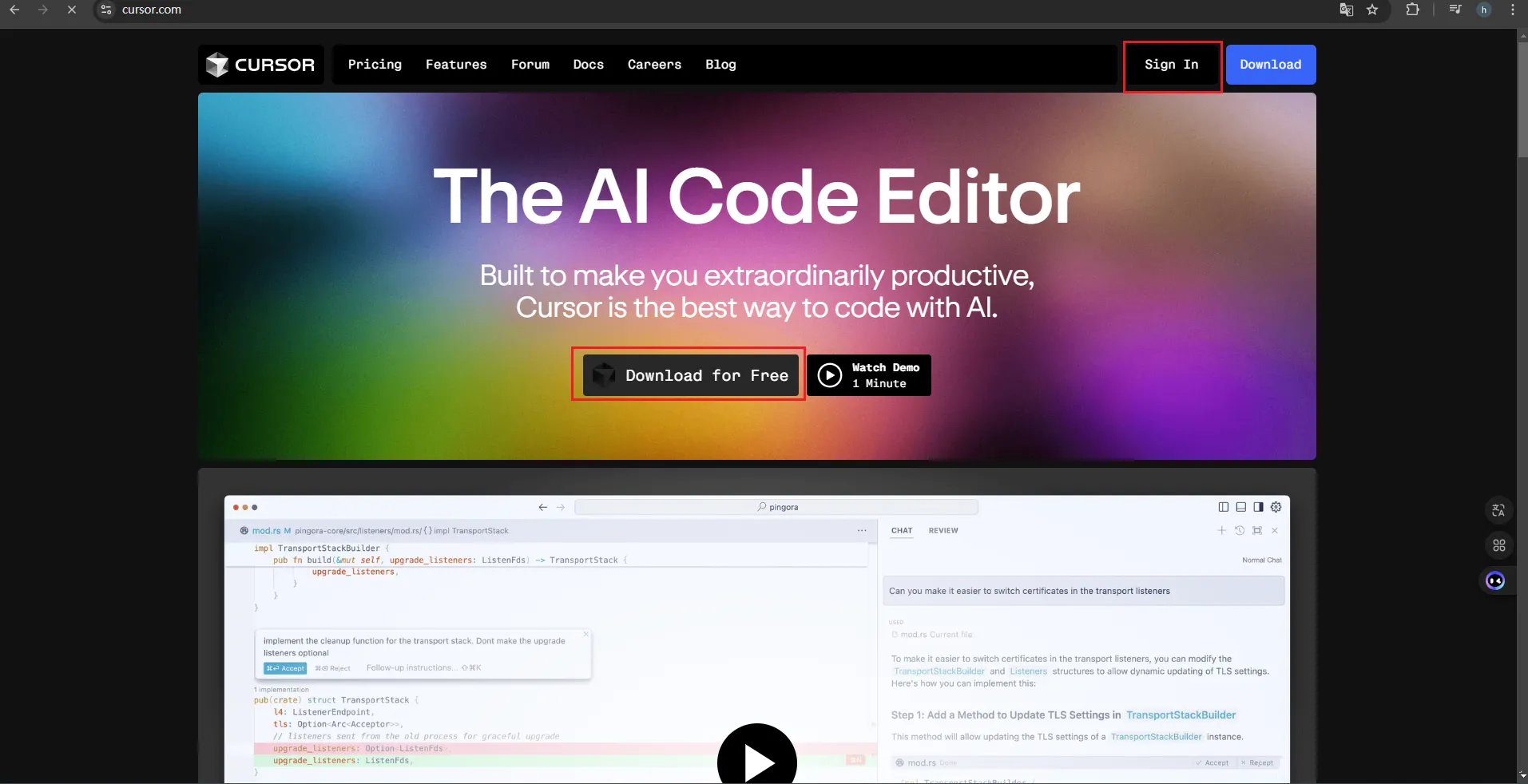
Task: Go back to previous page
Action: tap(14, 10)
